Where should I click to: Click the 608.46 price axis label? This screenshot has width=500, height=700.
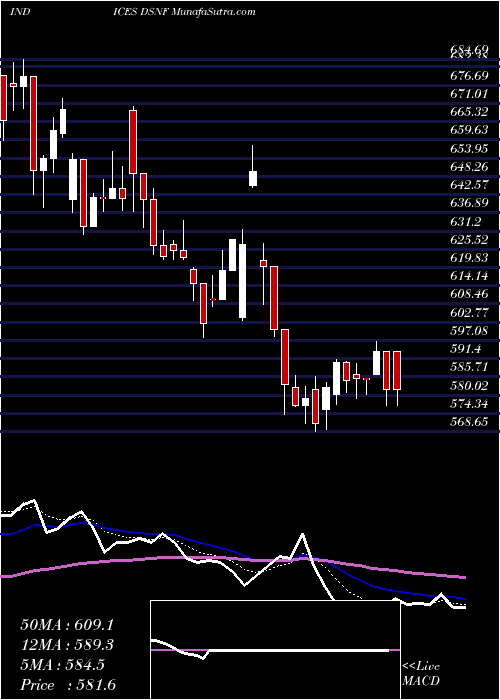(x=469, y=295)
